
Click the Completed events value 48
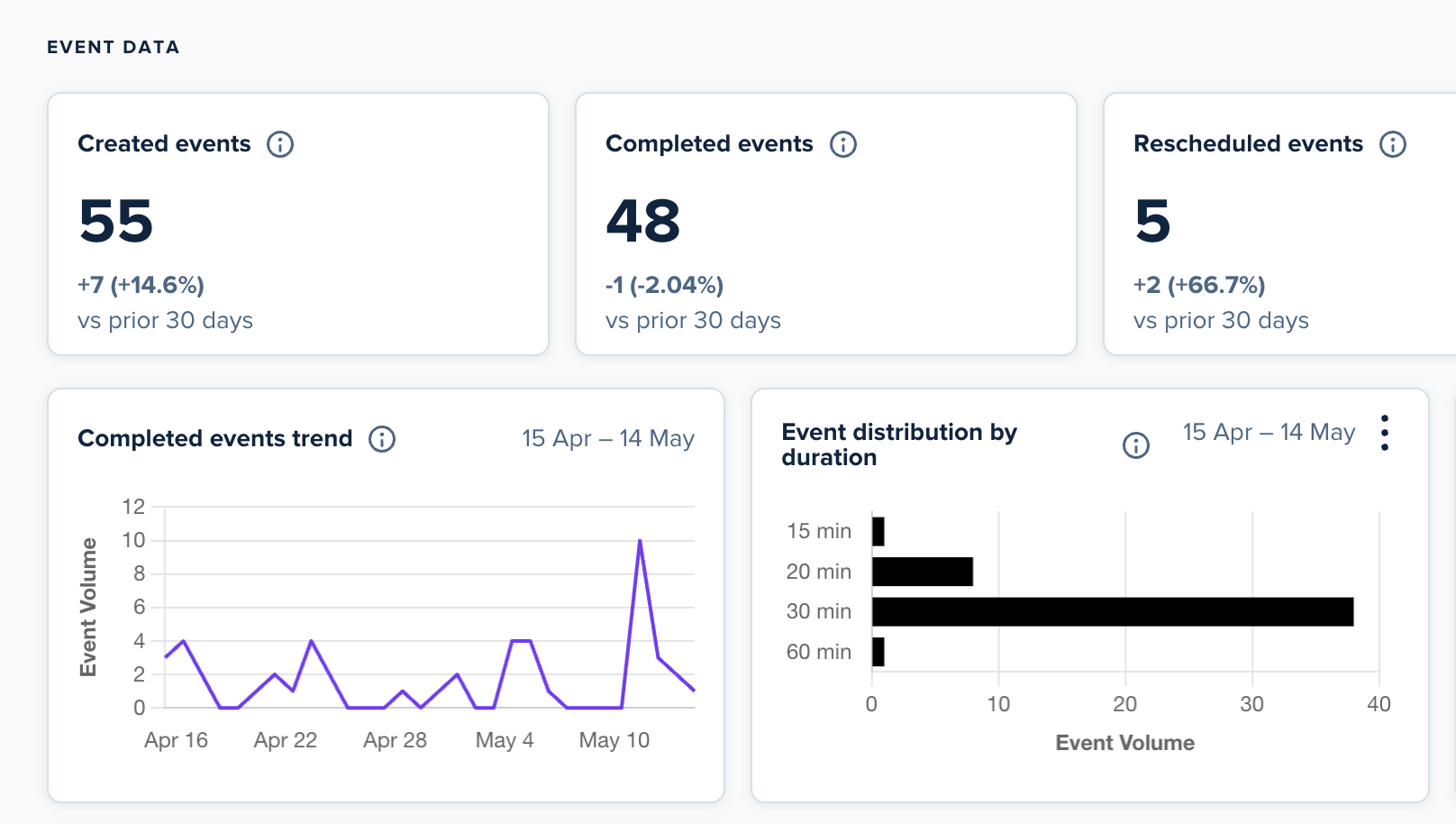pyautogui.click(x=643, y=221)
